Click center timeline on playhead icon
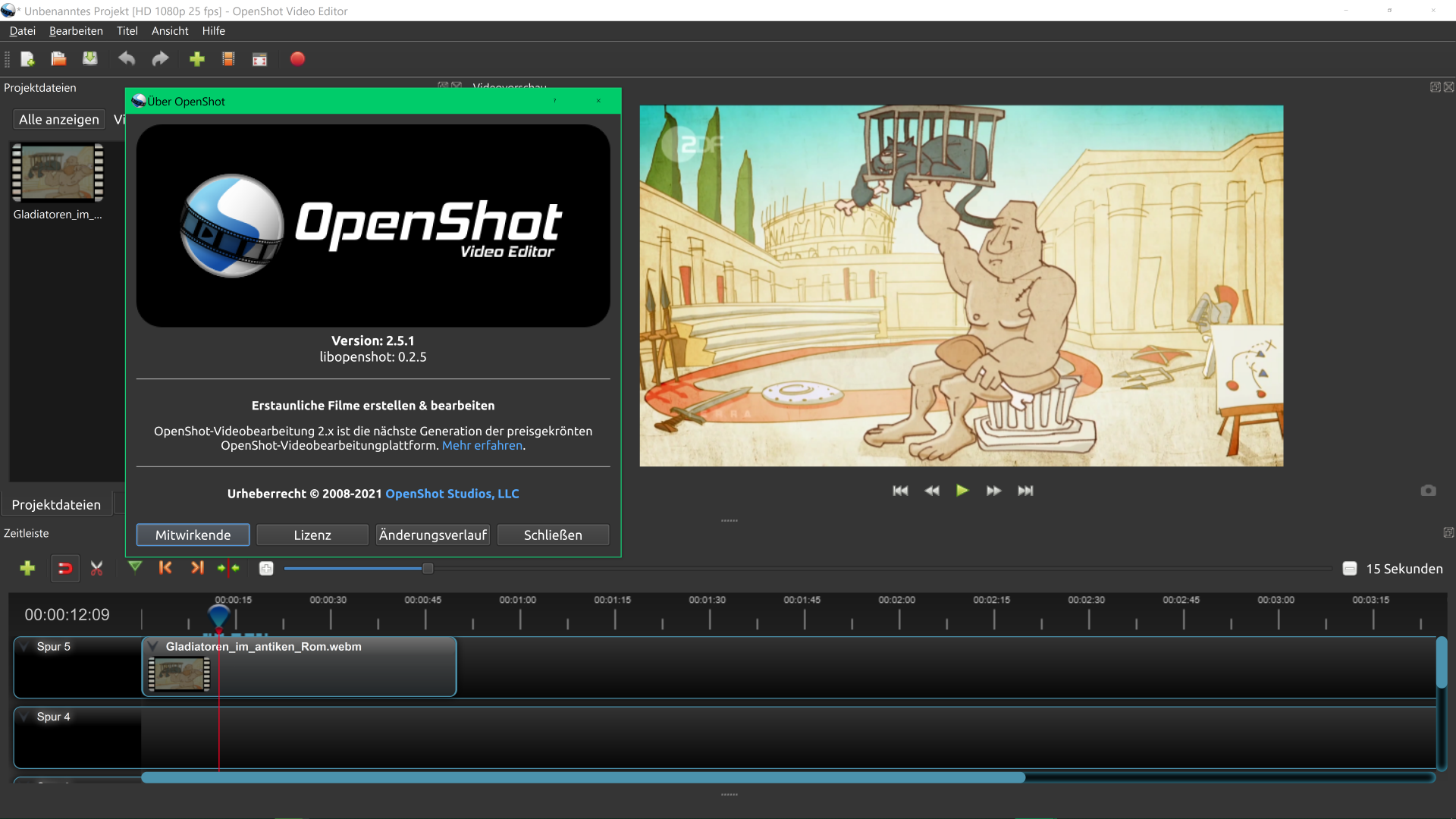 [x=228, y=568]
